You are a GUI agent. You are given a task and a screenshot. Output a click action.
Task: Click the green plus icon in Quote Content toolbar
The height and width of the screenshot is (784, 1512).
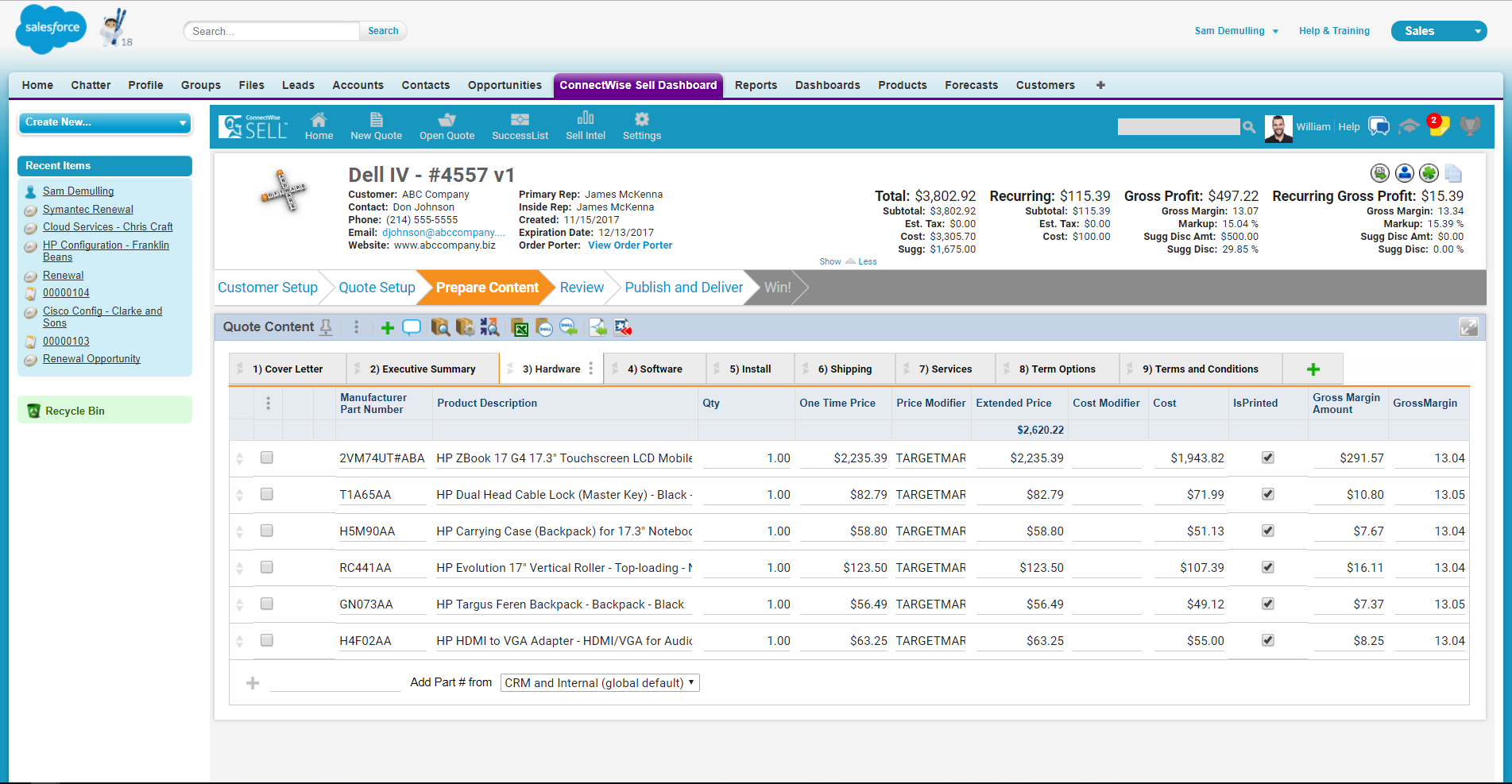tap(387, 328)
